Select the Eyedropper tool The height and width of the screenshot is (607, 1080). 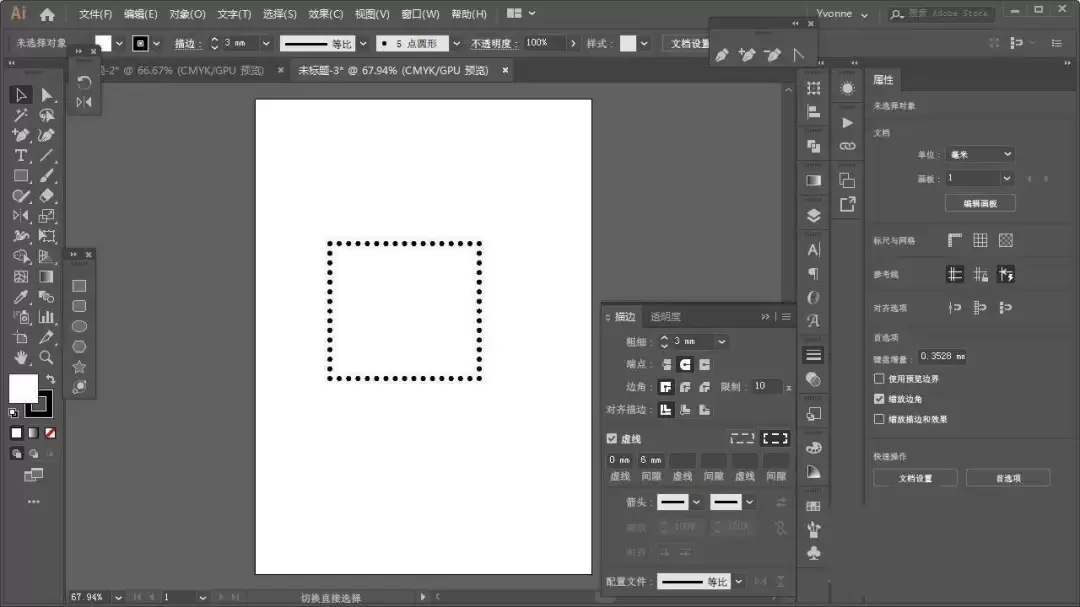[21, 297]
